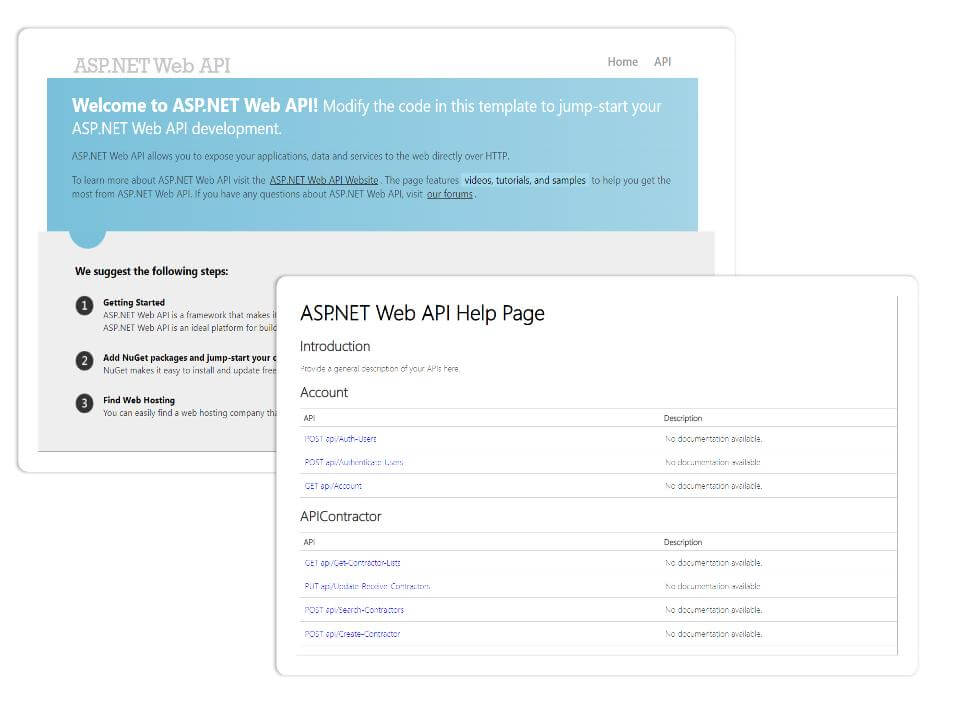Viewport: 960px width, 720px height.
Task: Follow the ASP.NET Web API Website link
Action: (x=324, y=180)
